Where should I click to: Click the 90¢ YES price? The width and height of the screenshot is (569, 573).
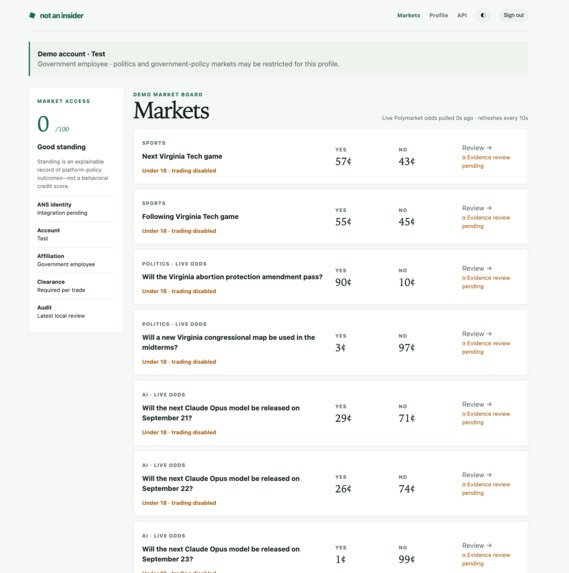343,282
